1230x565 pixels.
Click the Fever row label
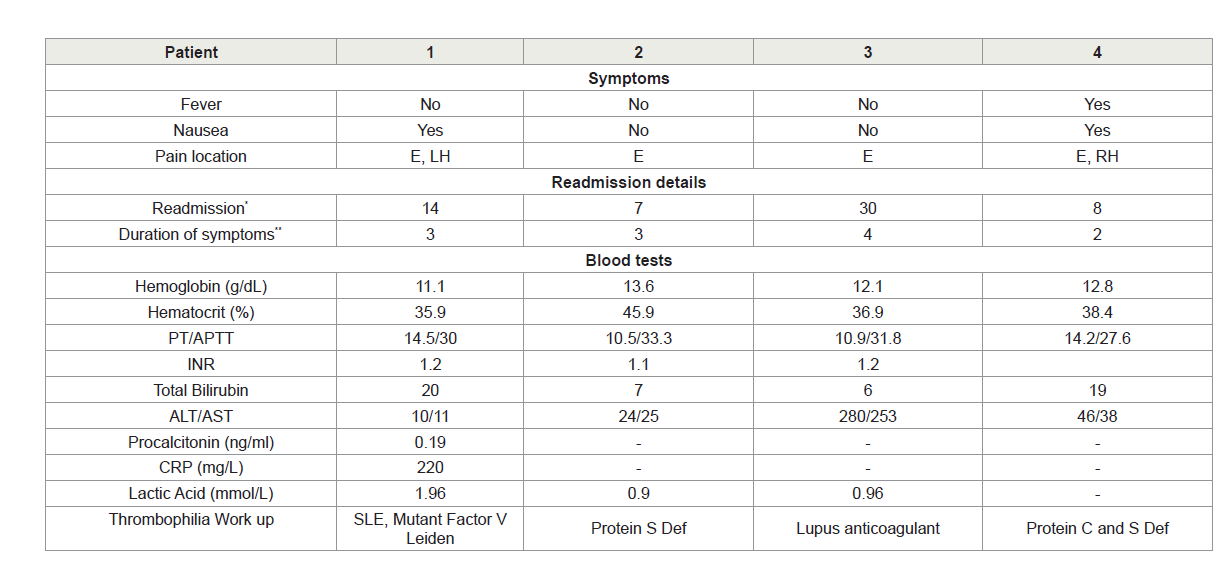[191, 104]
